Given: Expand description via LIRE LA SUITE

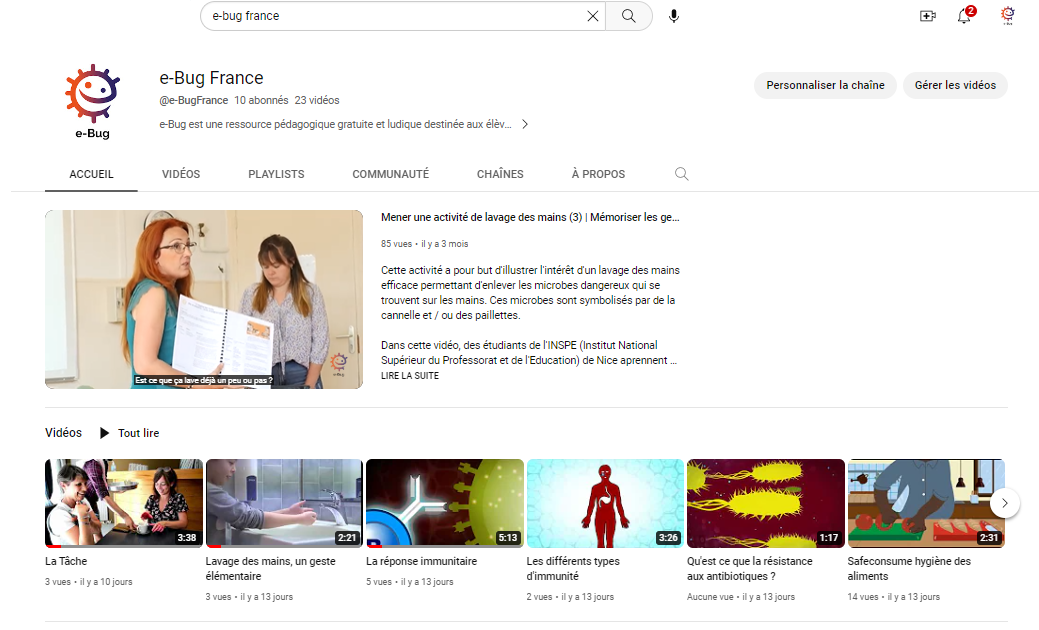Looking at the screenshot, I should point(410,376).
